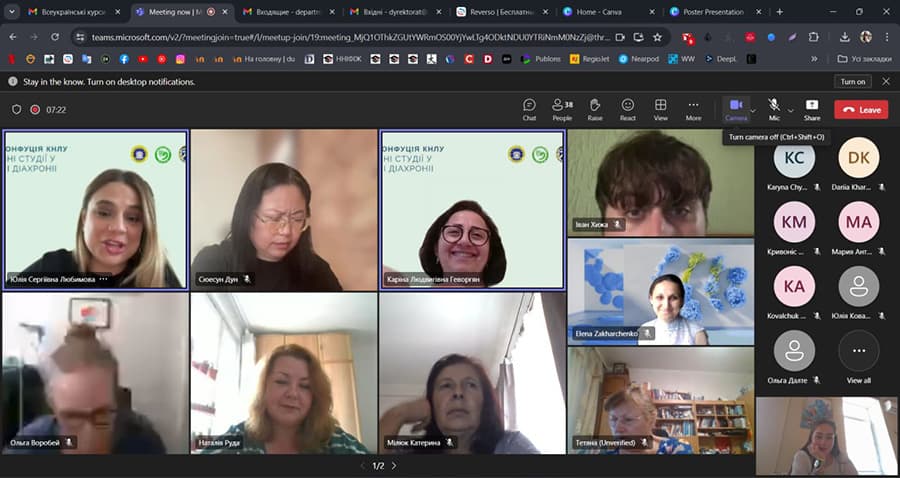Go to next participant page
The height and width of the screenshot is (478, 900).
[x=394, y=466]
